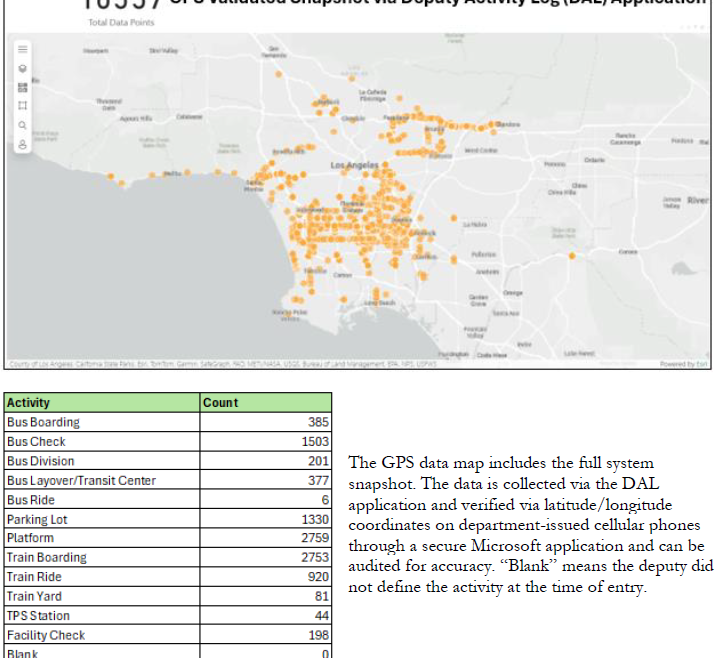Open the map layers icon
Viewport: 716px width, 658px height.
(x=22, y=68)
